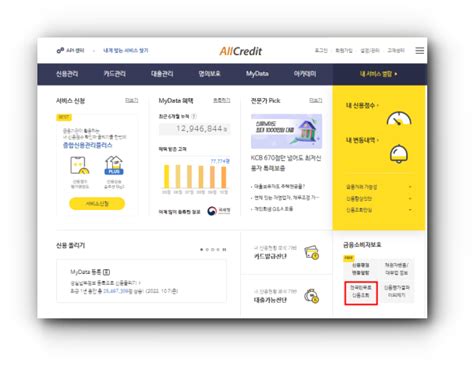Expand the 내 서비스 열람 panel
This screenshot has width=474, height=365.
pos(379,74)
